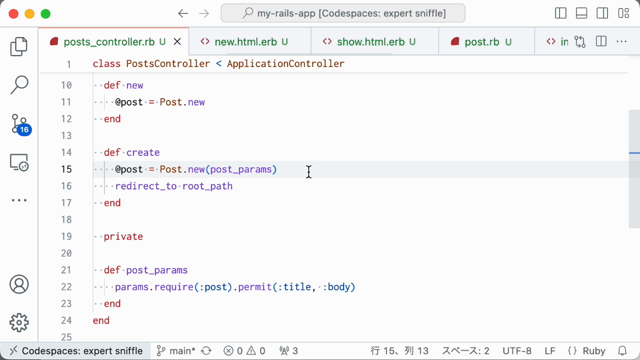640x360 pixels.
Task: Click the editor vertical scrollbar
Action: 634,169
